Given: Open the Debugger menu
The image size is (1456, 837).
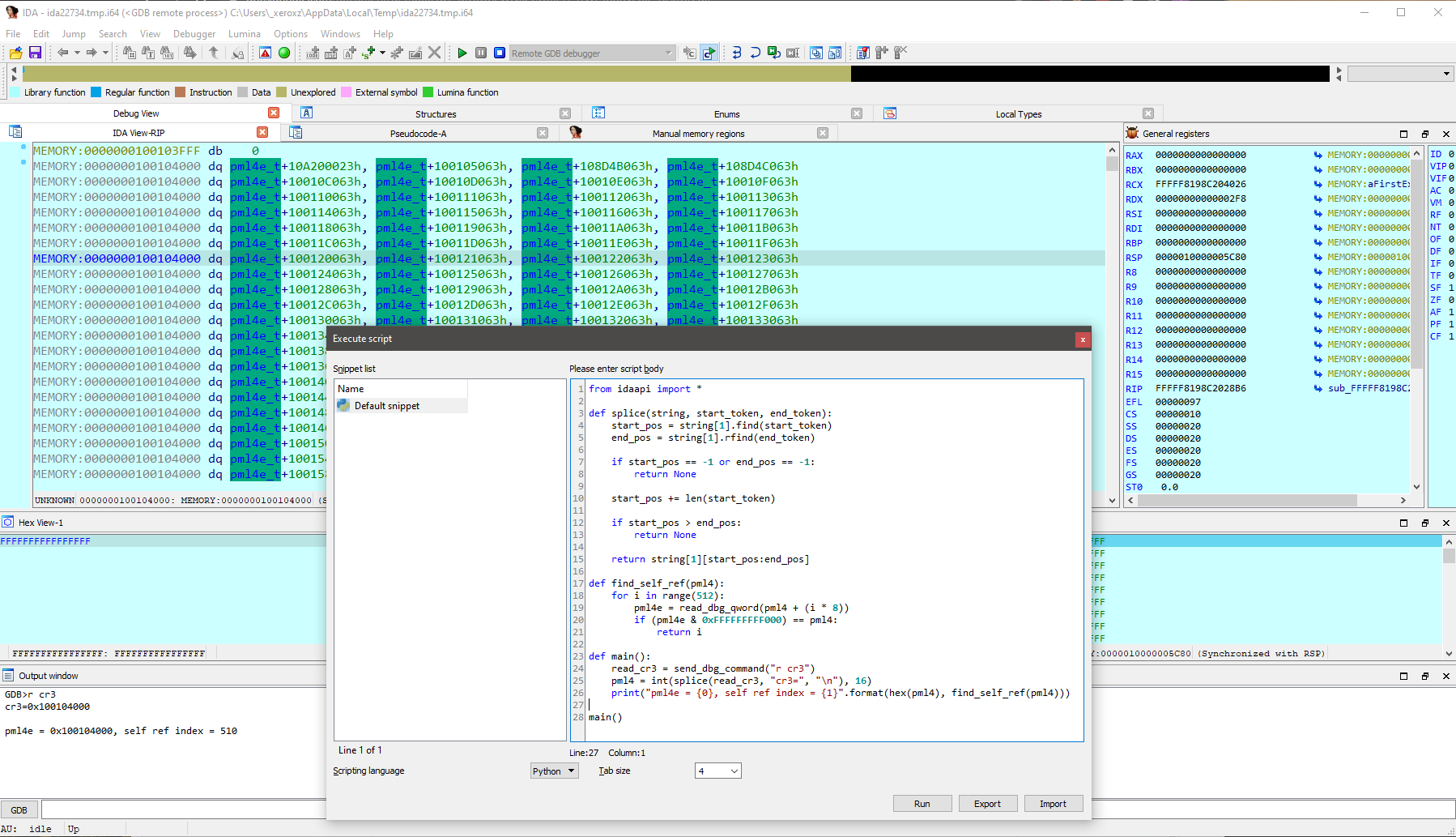Looking at the screenshot, I should 194,34.
